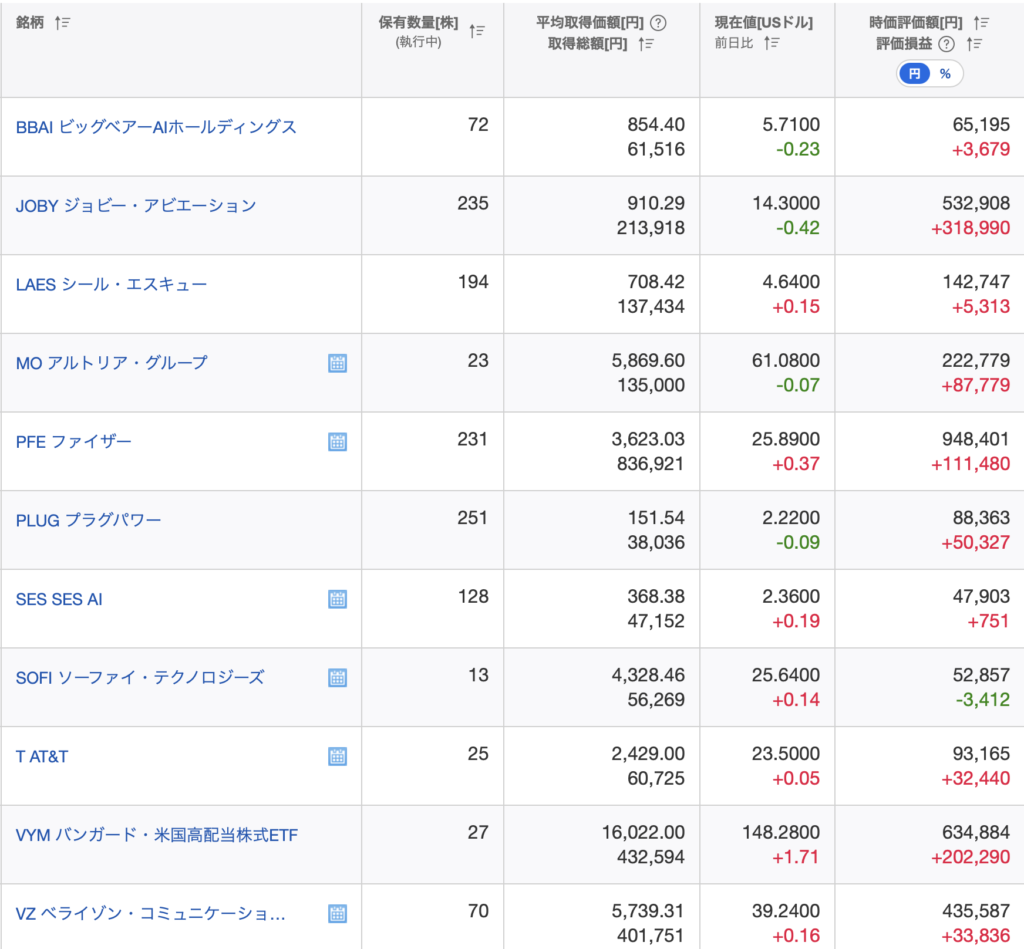Open the SES AI calendar icon
The image size is (1024, 949).
[338, 599]
